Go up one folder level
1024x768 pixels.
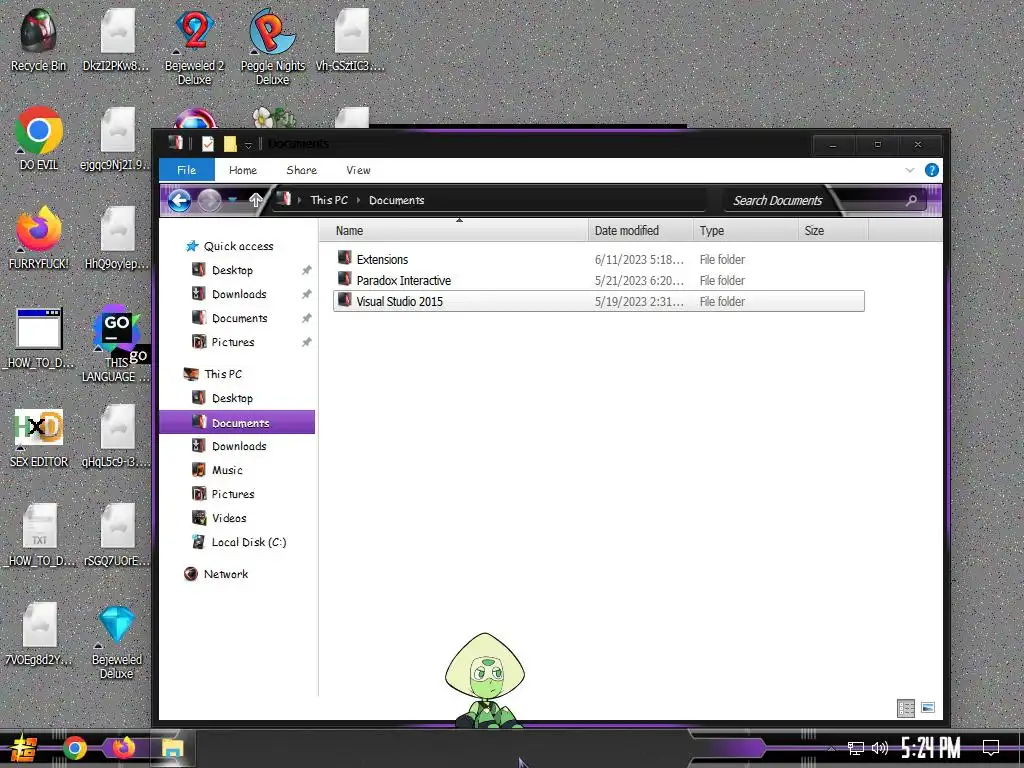click(x=256, y=200)
